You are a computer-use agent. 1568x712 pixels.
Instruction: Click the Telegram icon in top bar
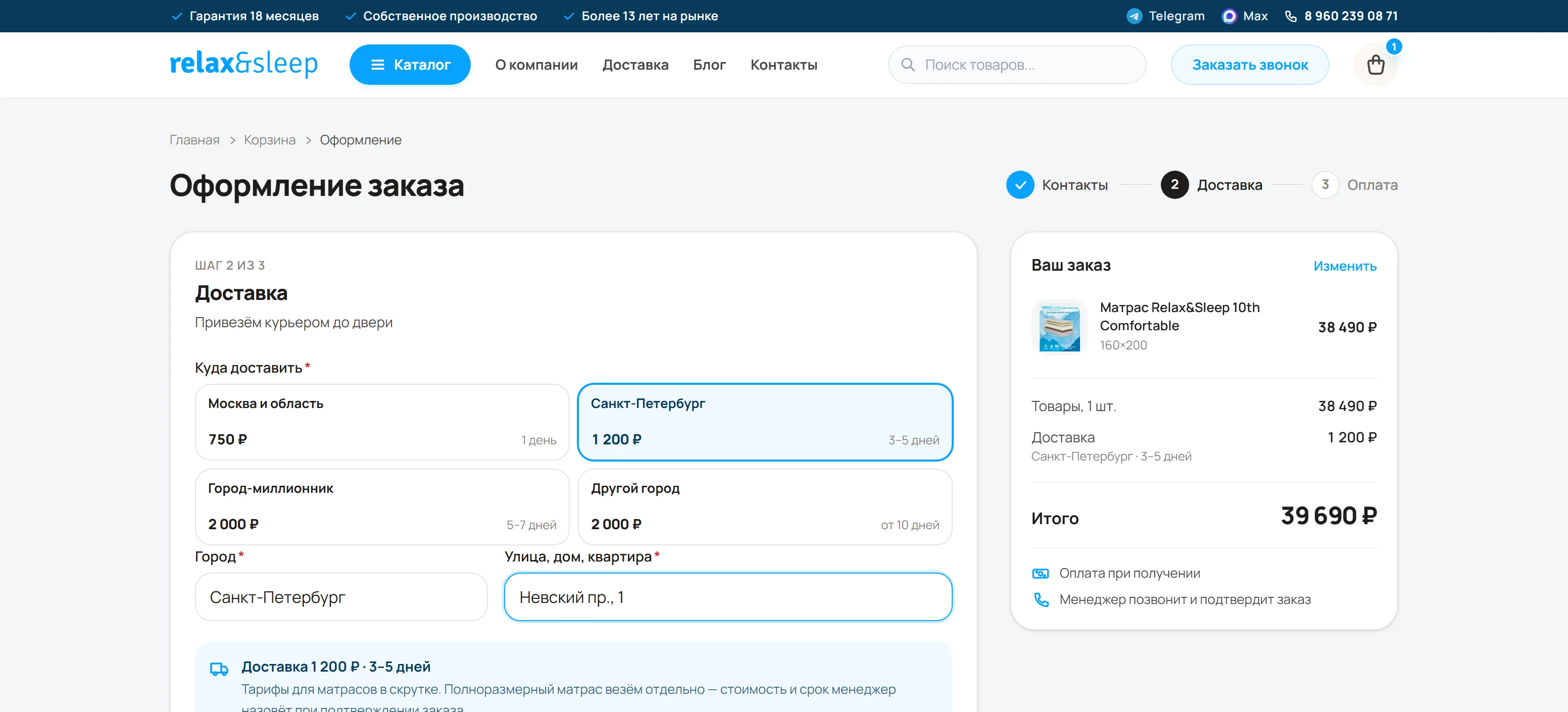point(1134,17)
